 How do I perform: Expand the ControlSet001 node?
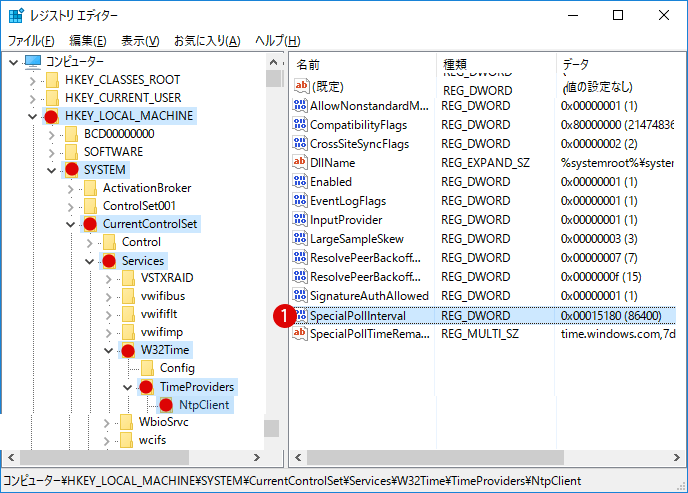[x=70, y=206]
